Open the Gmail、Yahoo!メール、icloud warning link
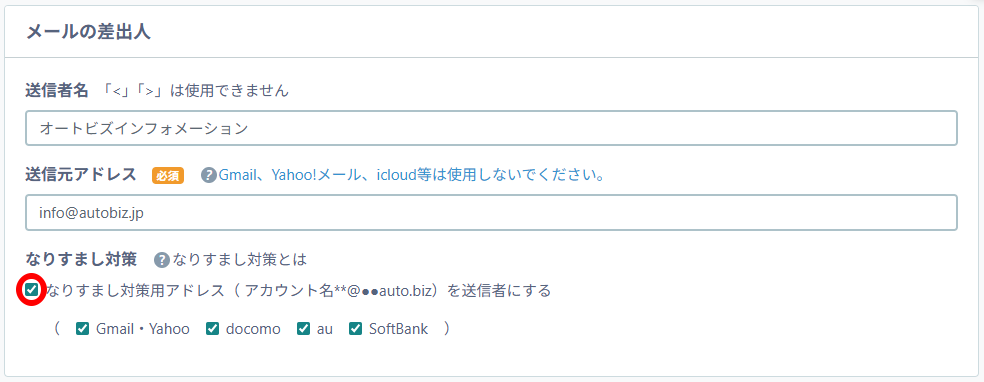 tap(412, 175)
